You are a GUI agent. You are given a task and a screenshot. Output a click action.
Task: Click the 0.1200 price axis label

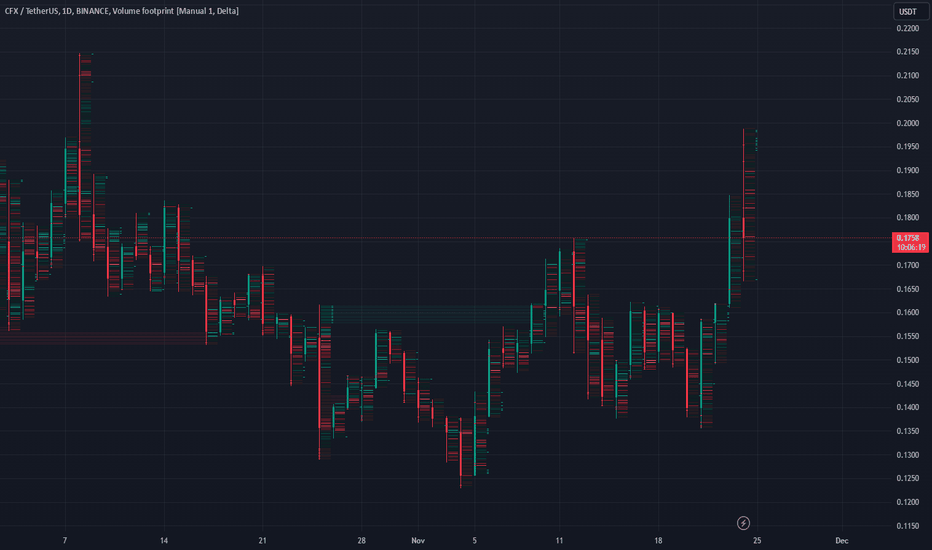point(908,502)
